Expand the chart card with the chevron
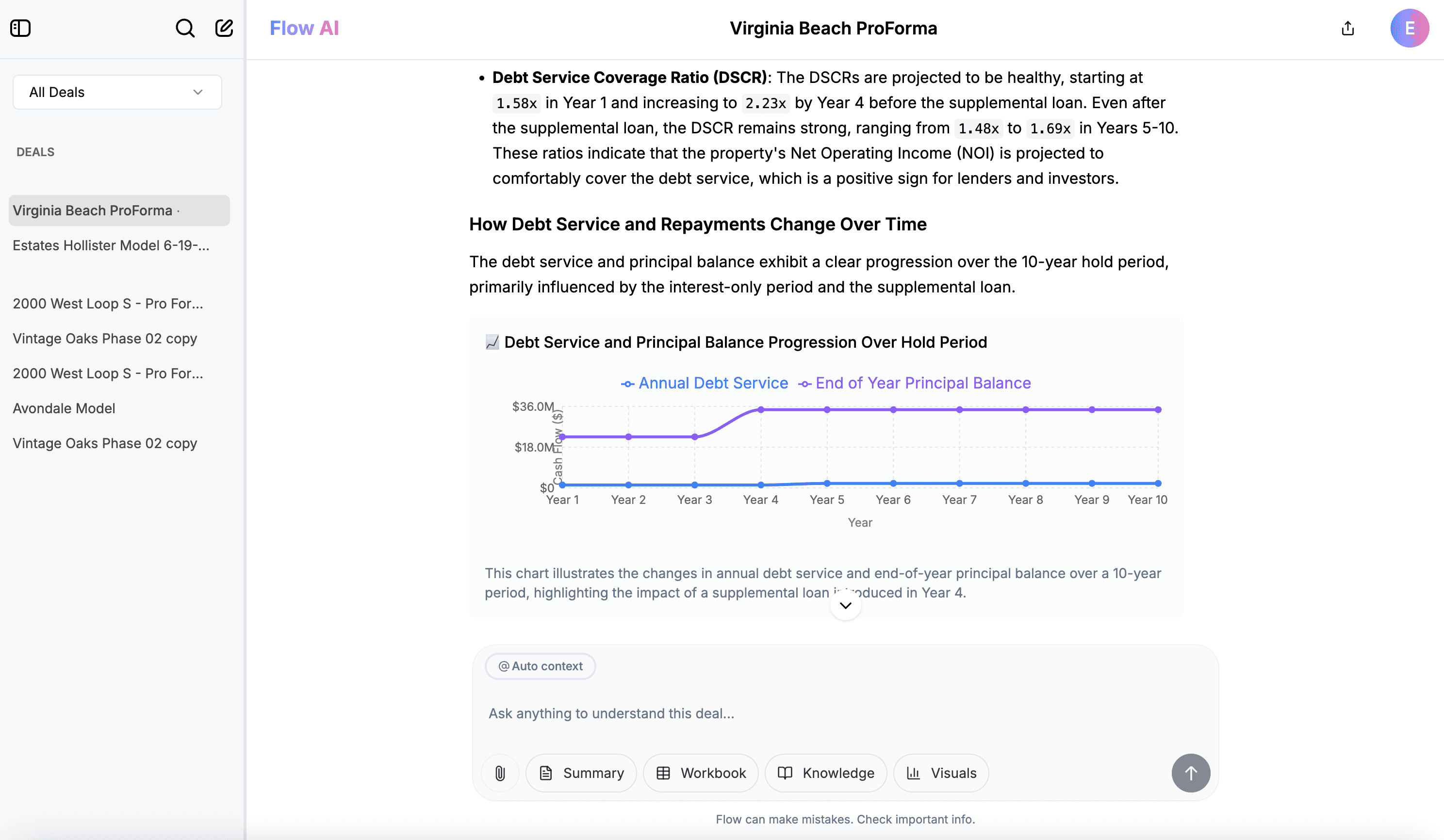 click(x=845, y=605)
